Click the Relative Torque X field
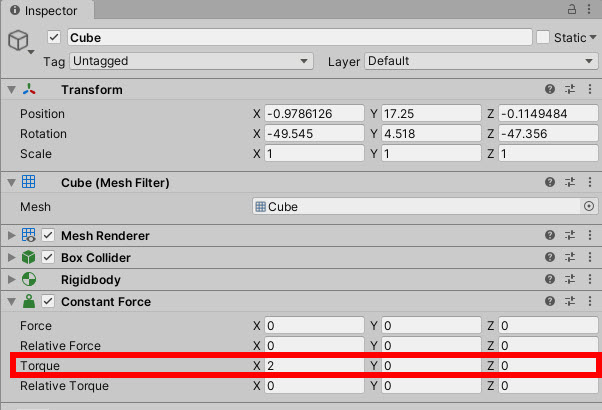 (314, 385)
